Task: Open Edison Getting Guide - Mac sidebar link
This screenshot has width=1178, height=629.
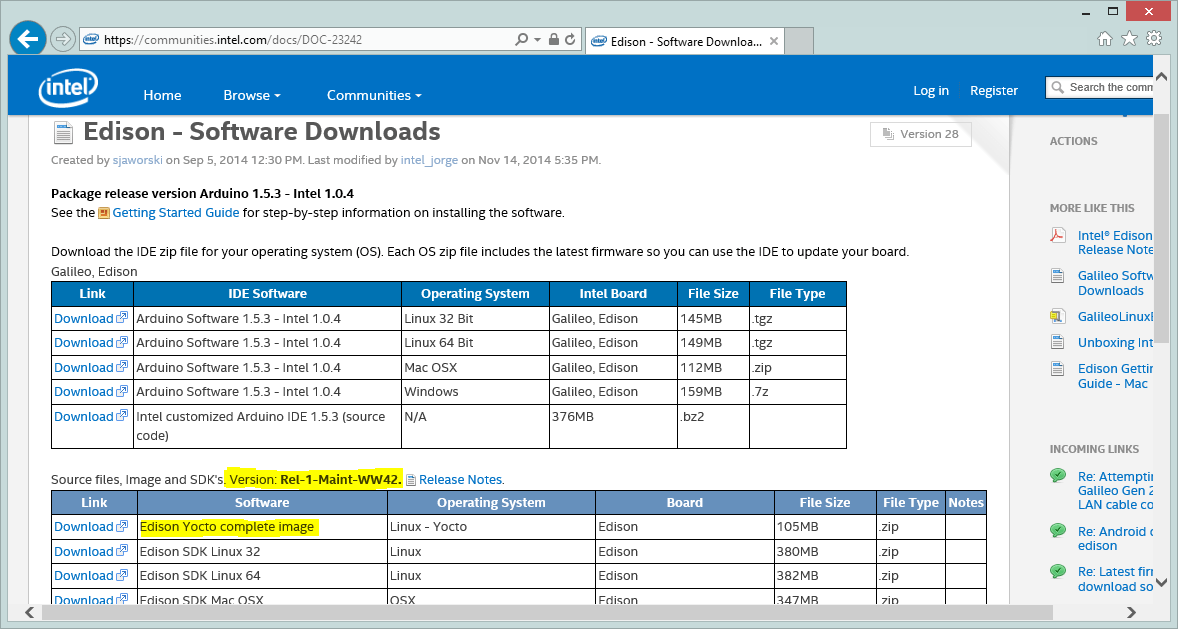Action: click(1115, 376)
